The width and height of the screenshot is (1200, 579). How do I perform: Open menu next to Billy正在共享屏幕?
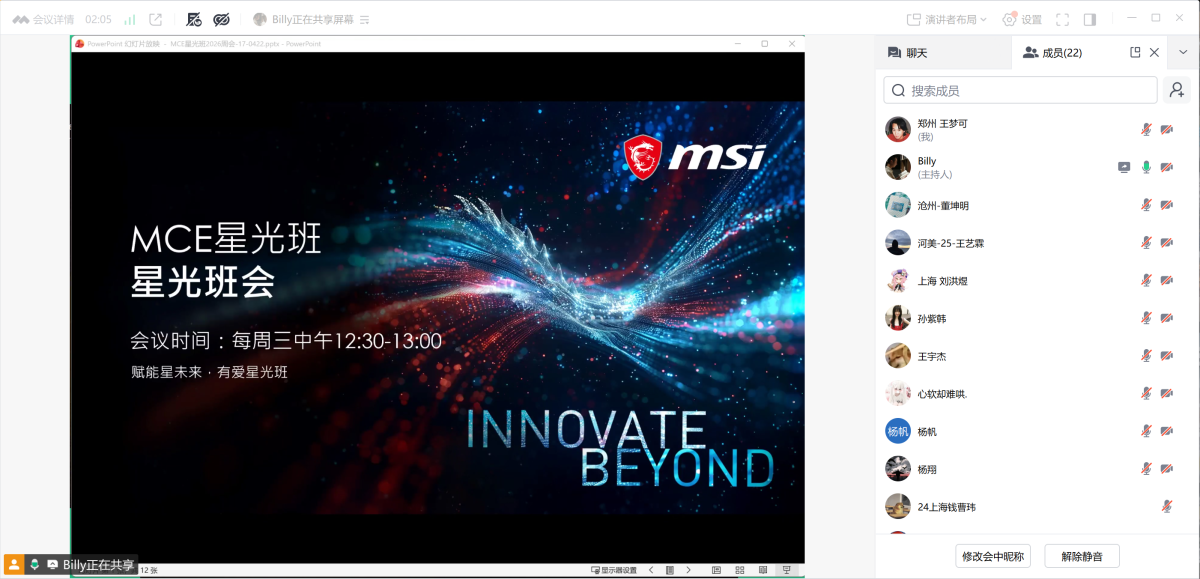pos(365,19)
